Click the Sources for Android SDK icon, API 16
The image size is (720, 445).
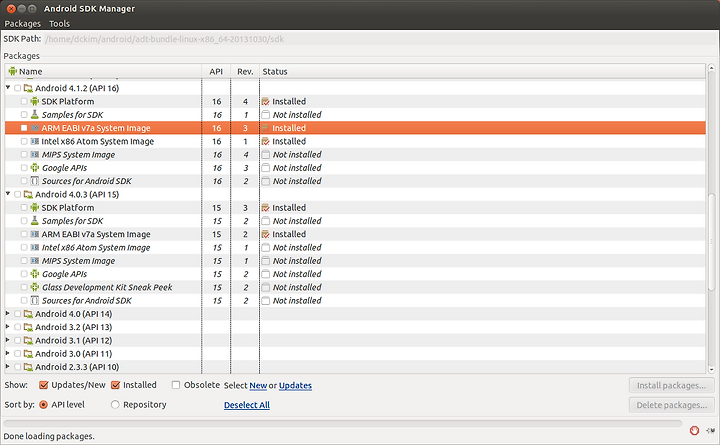34,181
